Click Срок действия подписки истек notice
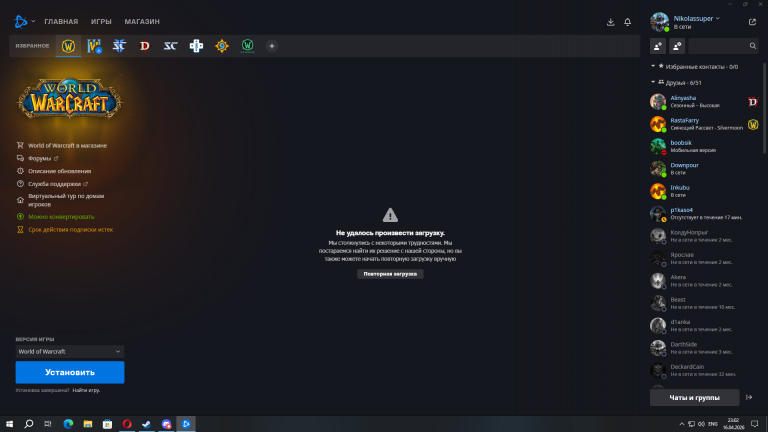The height and width of the screenshot is (432, 768). (x=71, y=229)
